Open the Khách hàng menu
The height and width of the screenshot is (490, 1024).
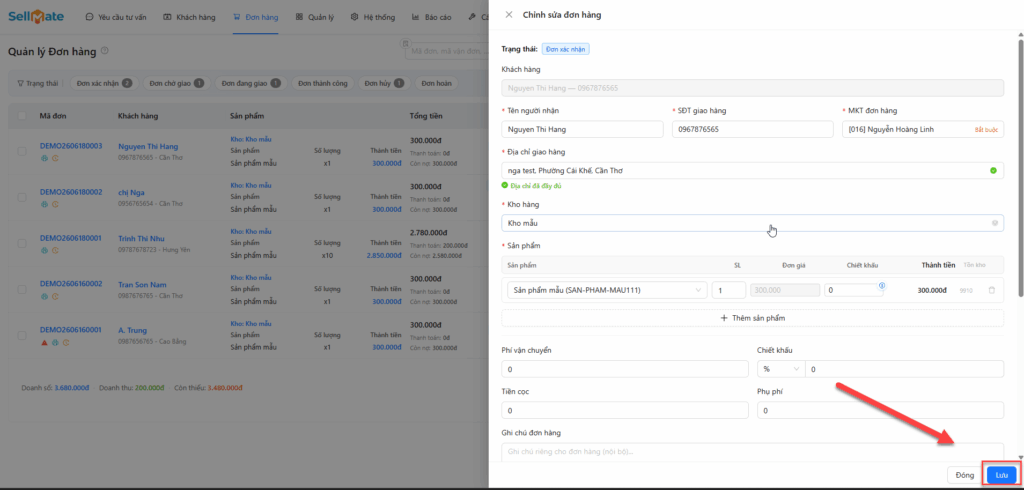[189, 17]
